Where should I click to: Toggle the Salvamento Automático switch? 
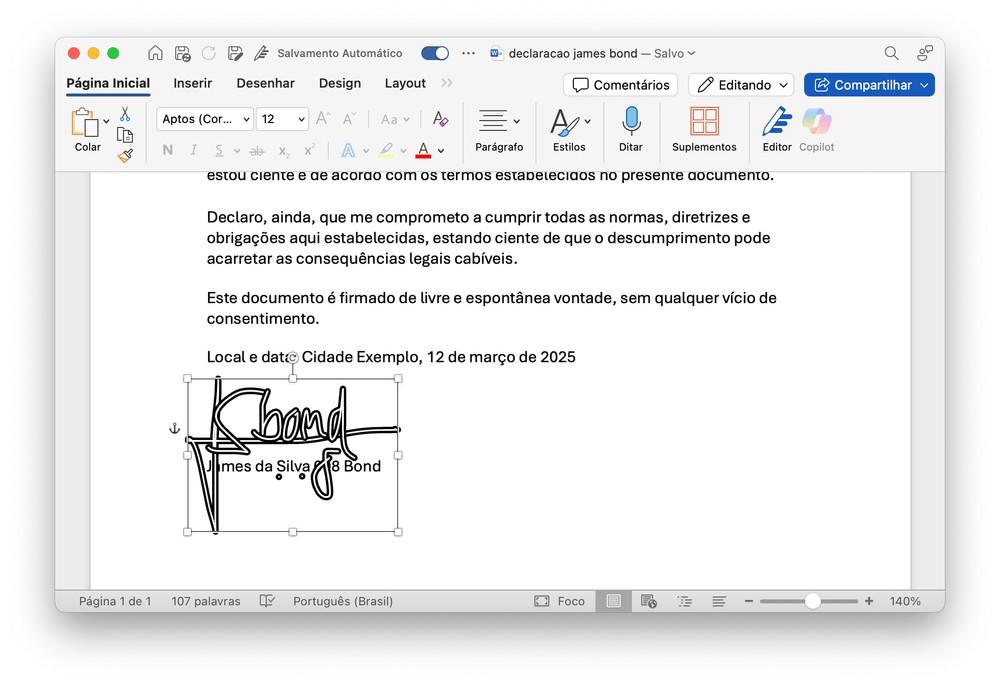(x=434, y=53)
